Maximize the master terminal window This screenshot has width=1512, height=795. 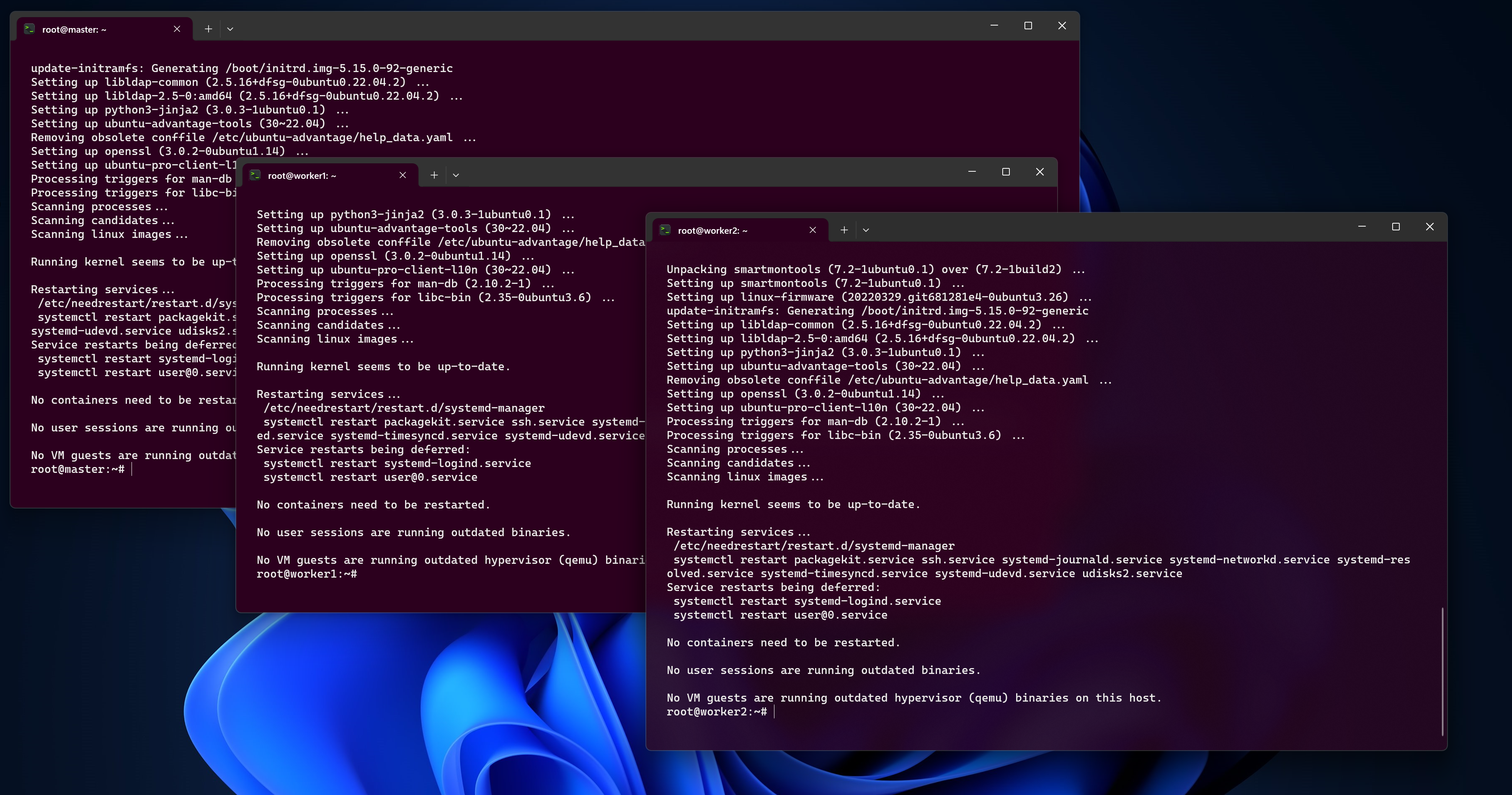pos(1028,25)
